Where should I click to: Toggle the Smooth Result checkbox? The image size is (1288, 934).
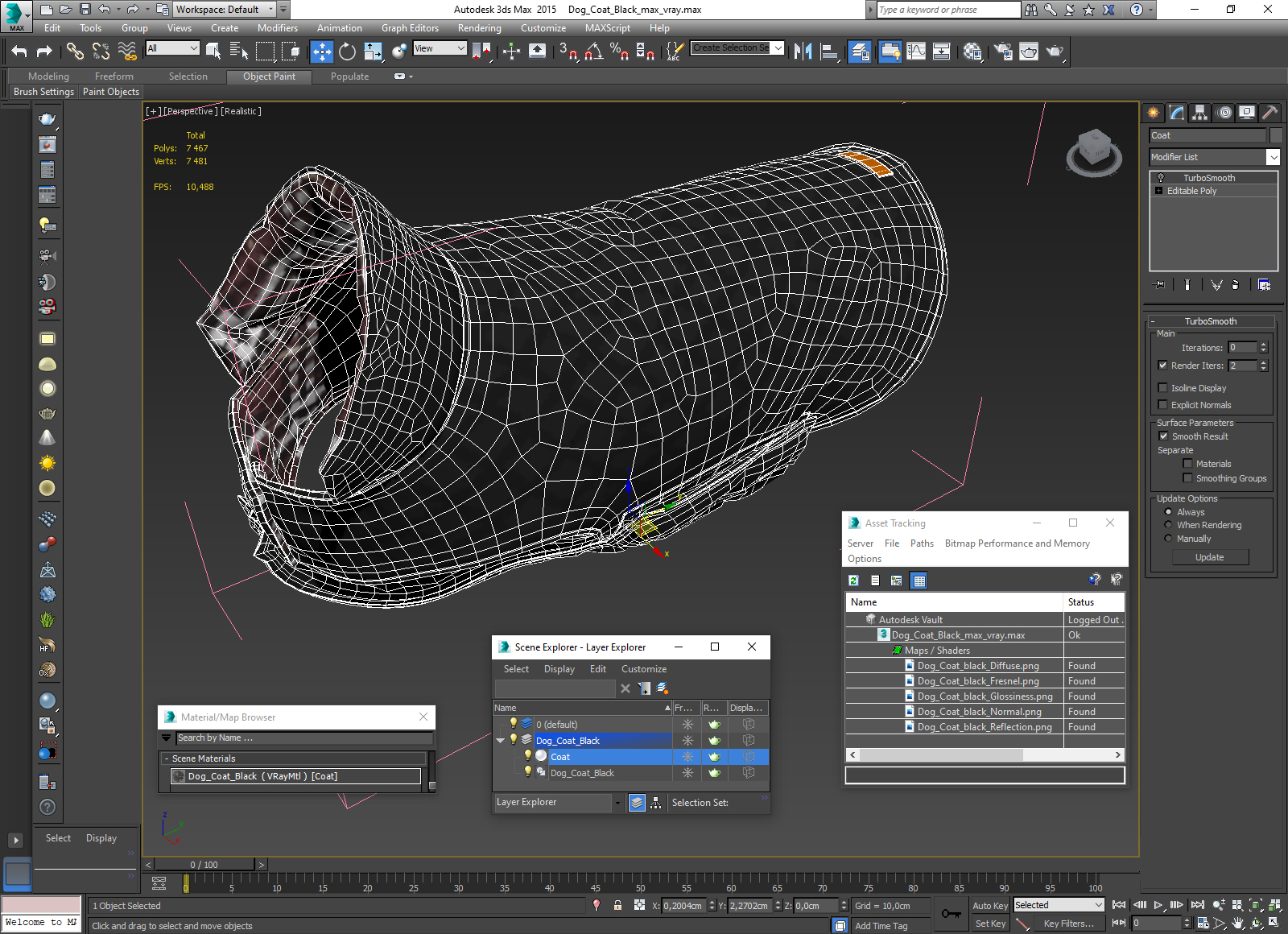tap(1163, 436)
